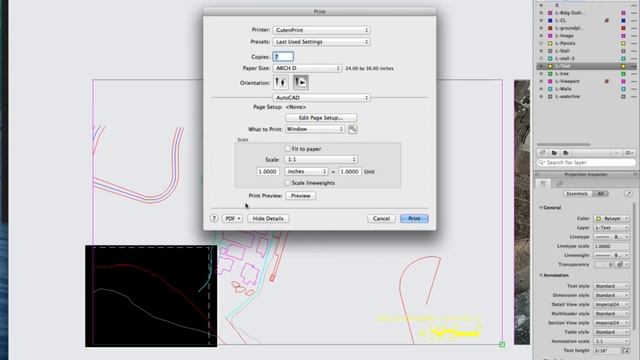Click the Copies input field
640x360 pixels.
(283, 57)
